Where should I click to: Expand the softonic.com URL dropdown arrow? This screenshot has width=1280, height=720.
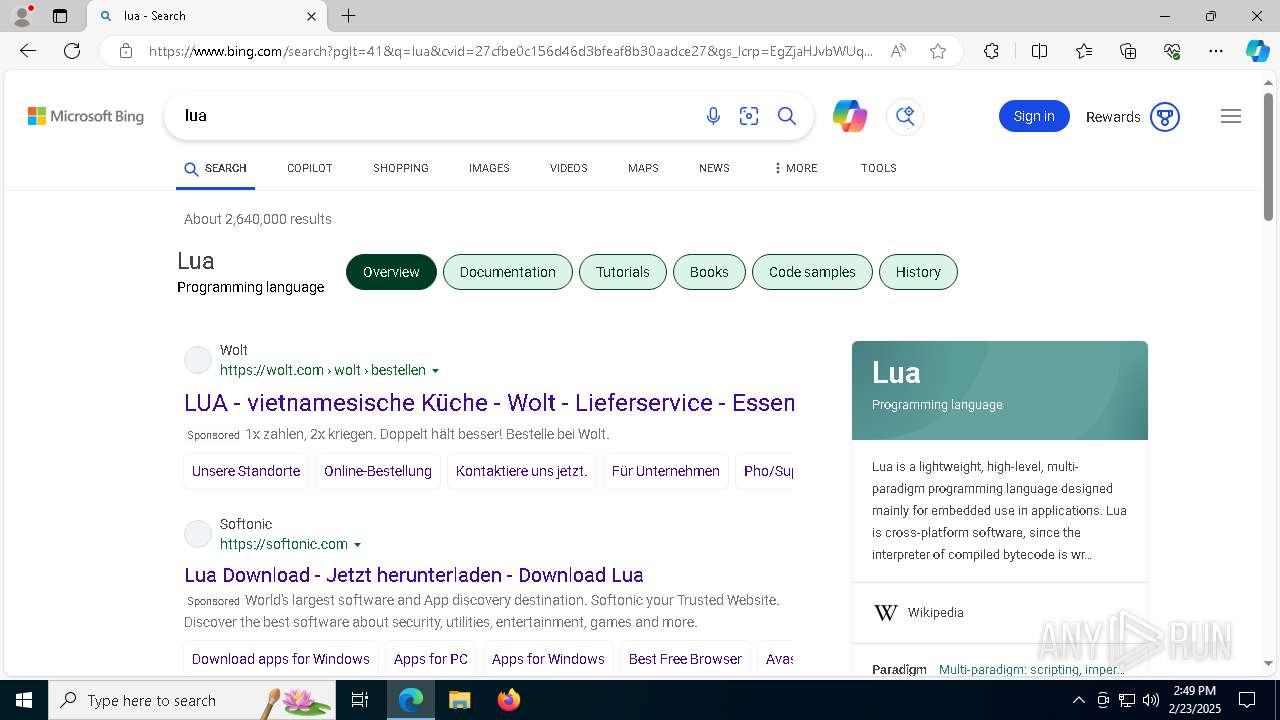[357, 545]
